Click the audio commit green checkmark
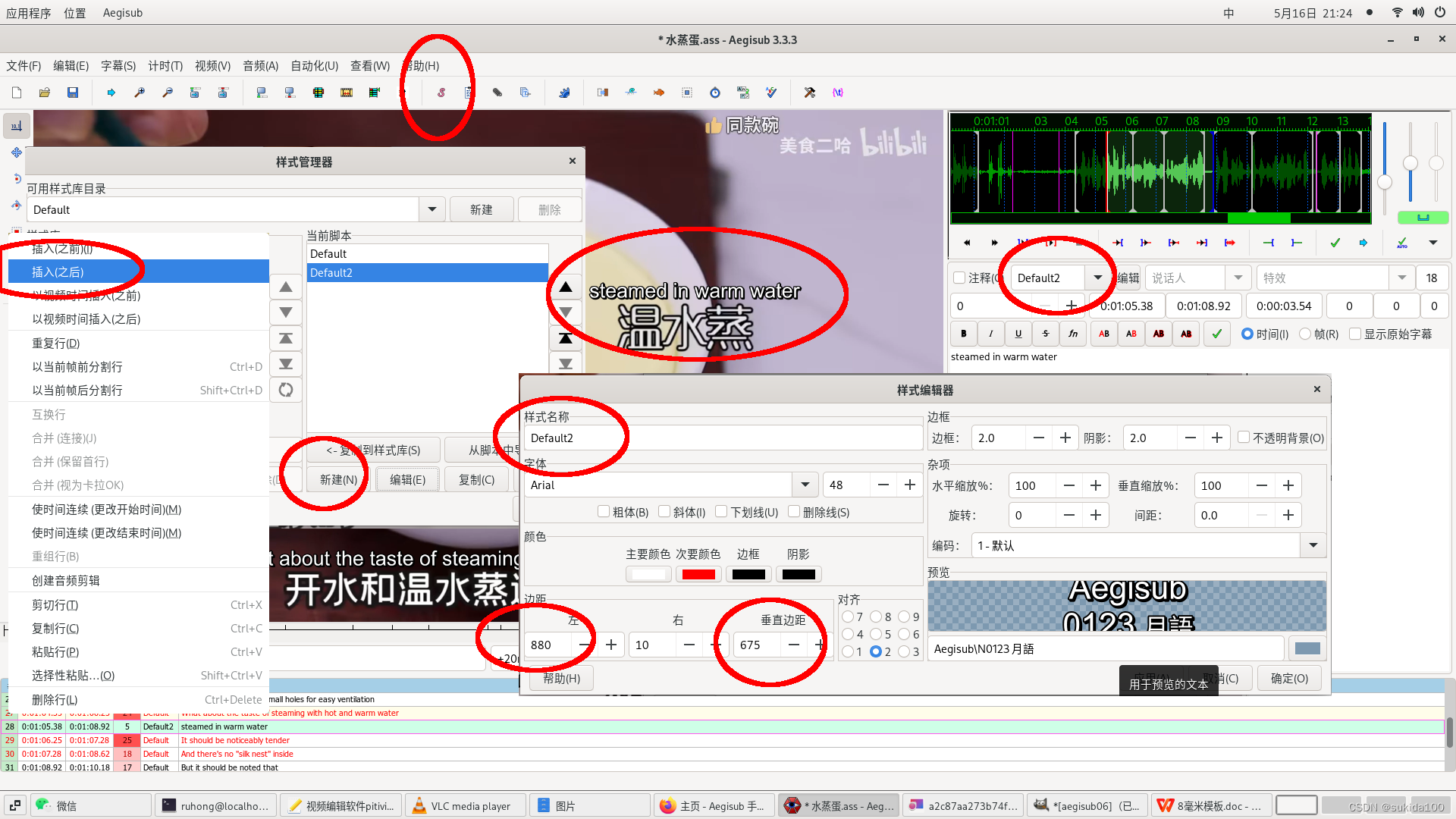The width and height of the screenshot is (1456, 819). click(x=1335, y=243)
